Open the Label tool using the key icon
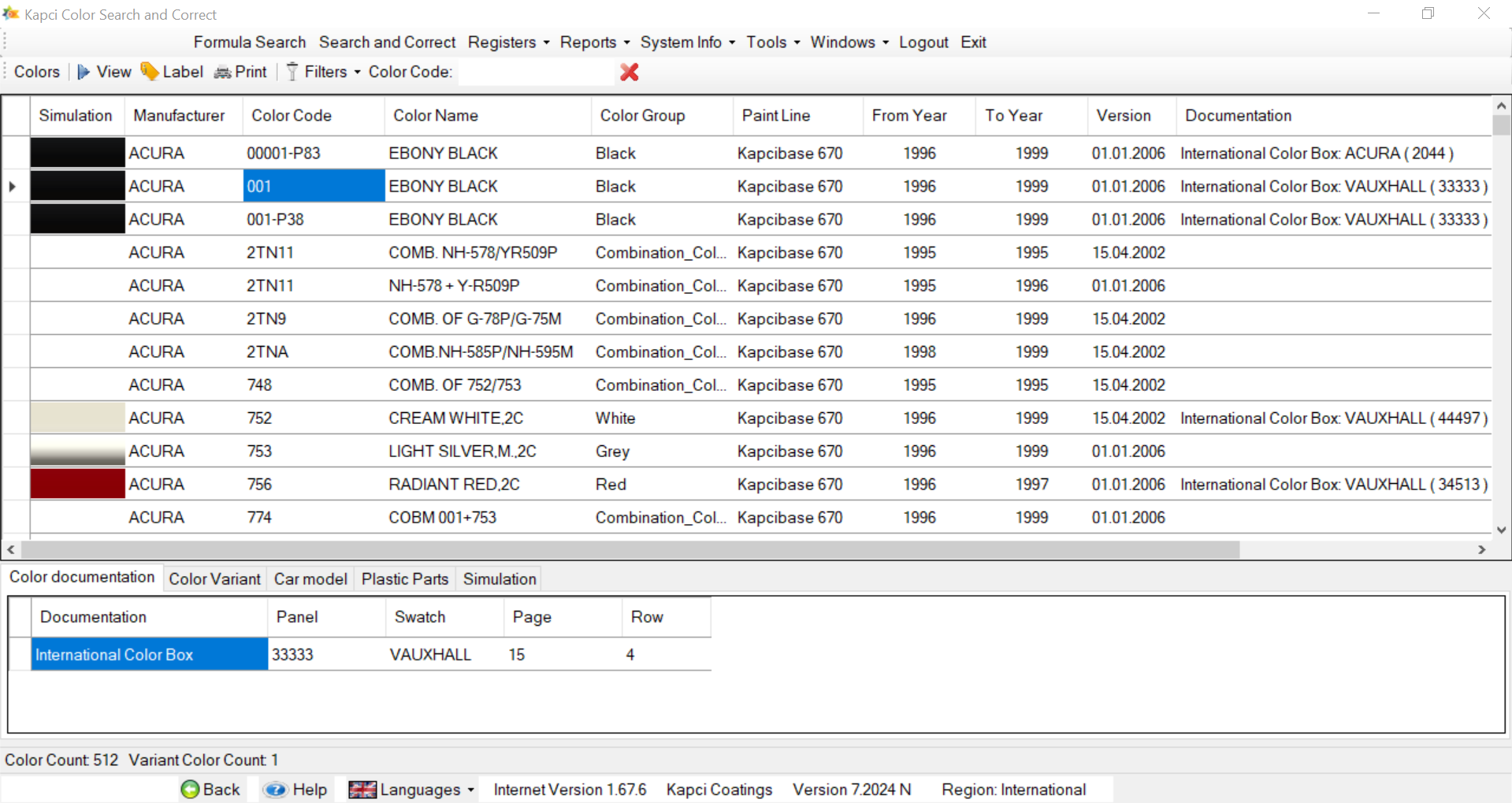This screenshot has width=1512, height=803. tap(150, 71)
